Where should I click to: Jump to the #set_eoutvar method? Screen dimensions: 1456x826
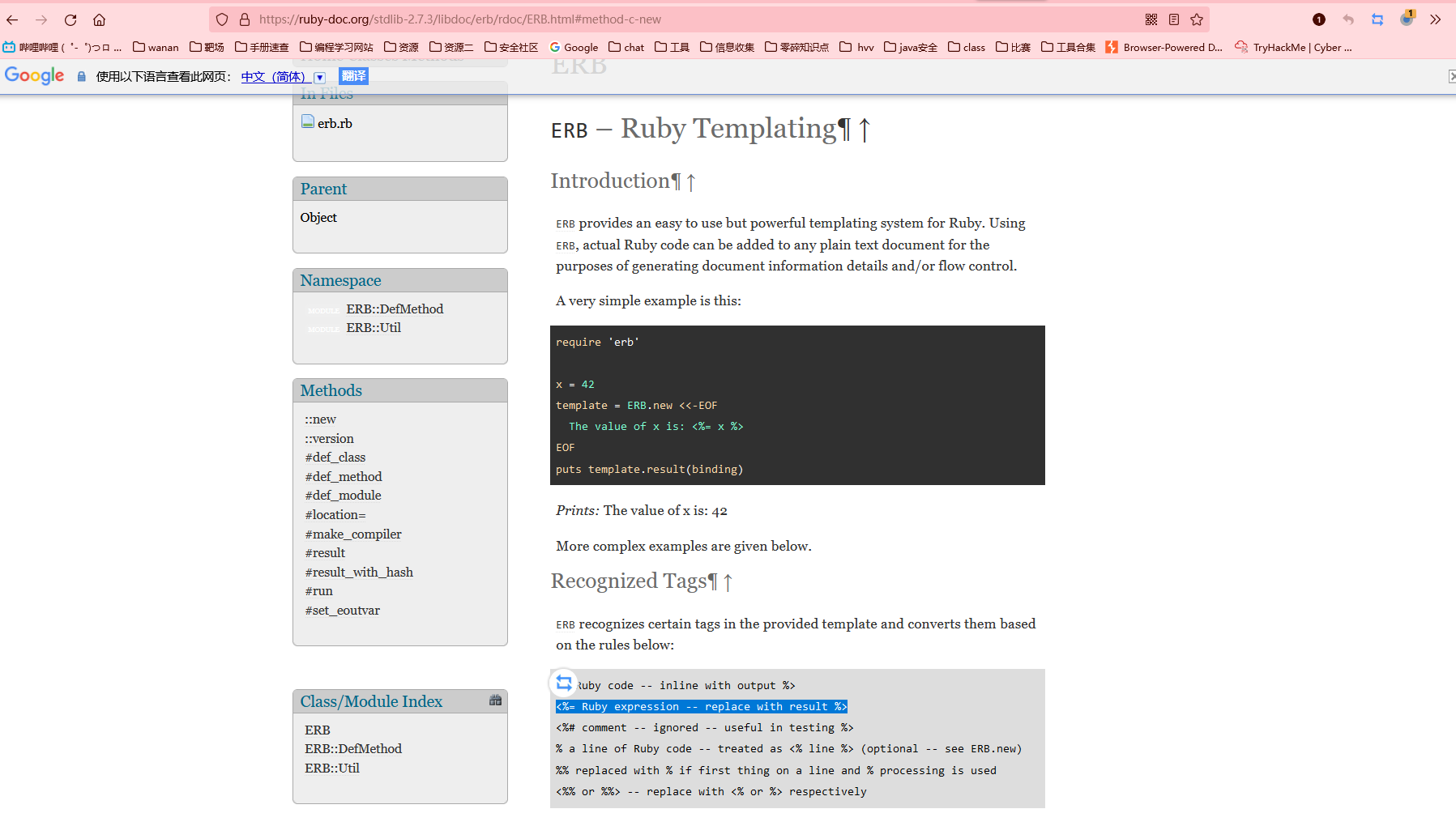pos(342,610)
